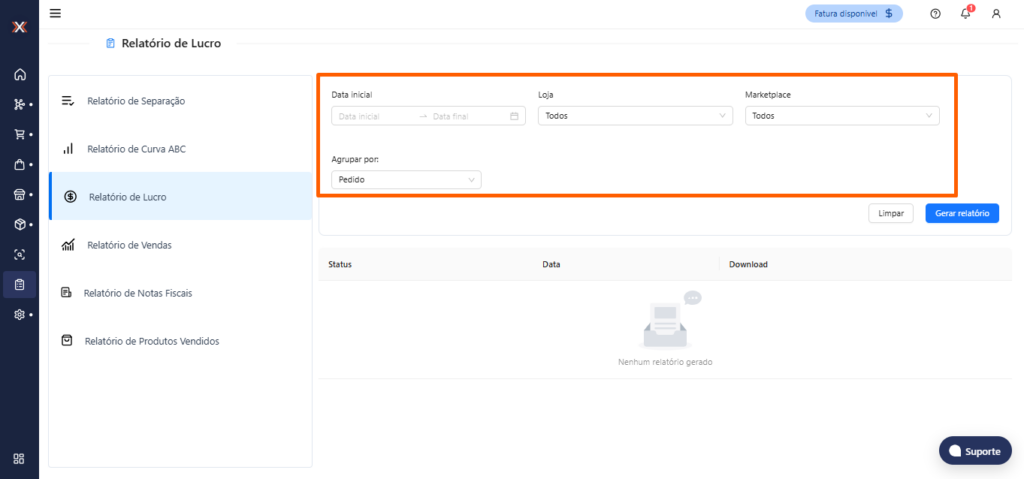Click the notification bell icon
Viewport: 1024px width, 479px height.
[965, 13]
